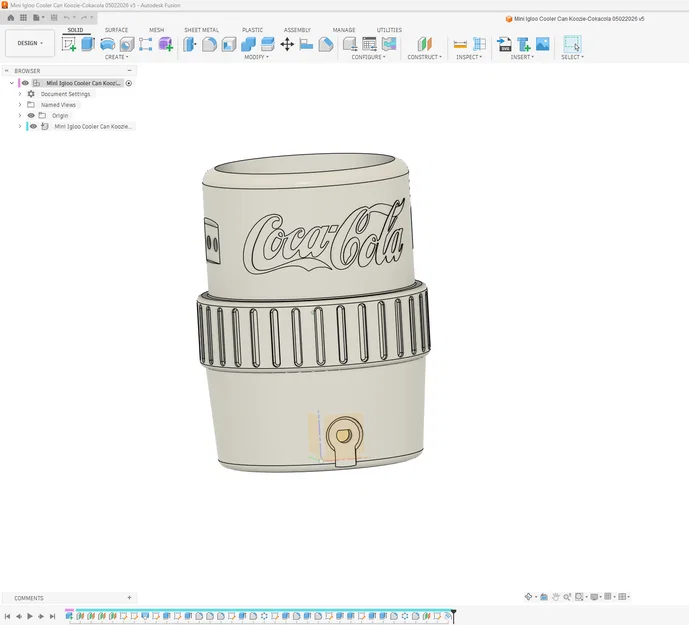Open the CONSTRUCT dropdown menu
Image resolution: width=689 pixels, height=625 pixels.
tap(424, 57)
